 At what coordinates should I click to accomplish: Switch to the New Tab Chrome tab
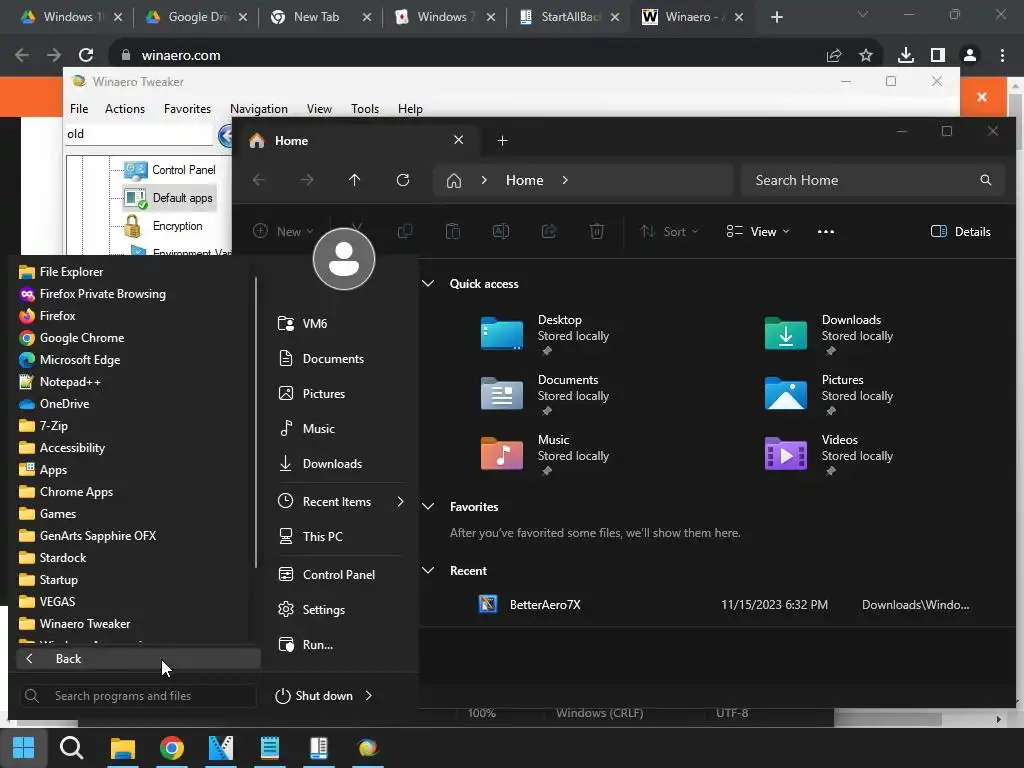(x=322, y=17)
